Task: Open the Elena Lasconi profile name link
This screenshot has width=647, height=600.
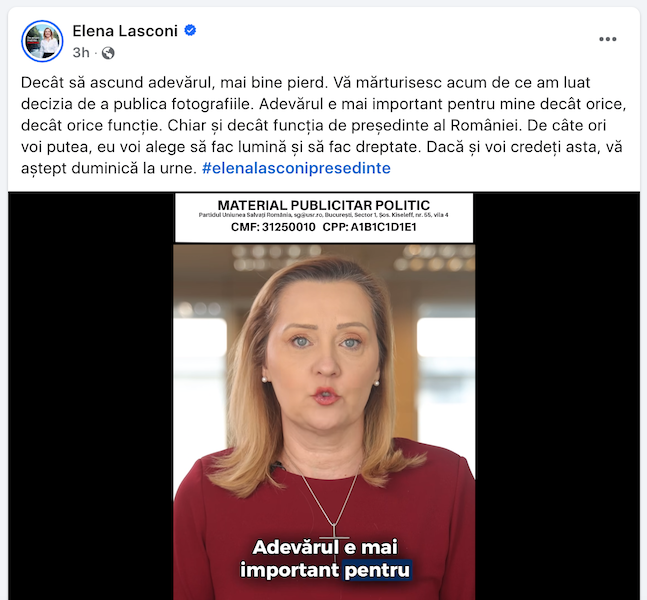Action: click(125, 31)
